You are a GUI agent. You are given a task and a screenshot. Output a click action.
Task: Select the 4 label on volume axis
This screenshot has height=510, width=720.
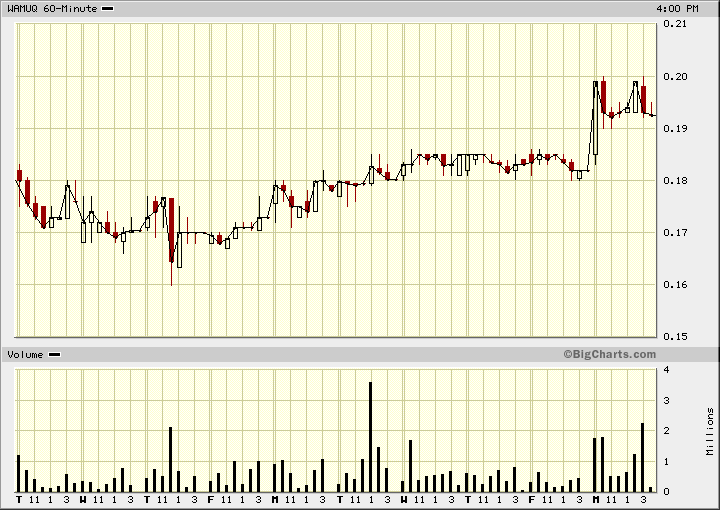point(666,370)
